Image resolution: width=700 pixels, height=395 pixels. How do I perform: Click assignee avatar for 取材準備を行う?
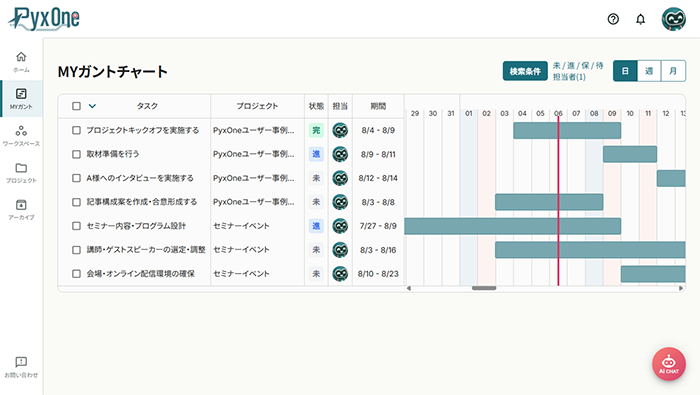click(x=340, y=154)
